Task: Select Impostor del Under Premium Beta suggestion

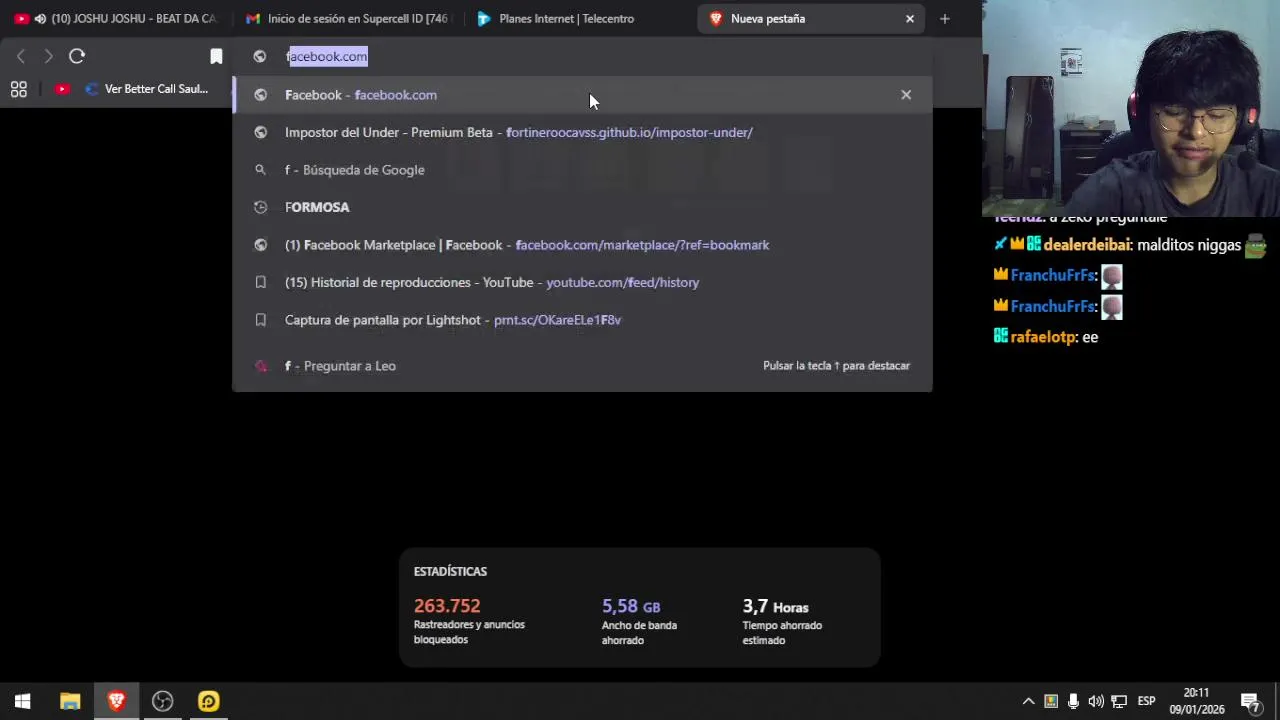Action: coord(582,132)
